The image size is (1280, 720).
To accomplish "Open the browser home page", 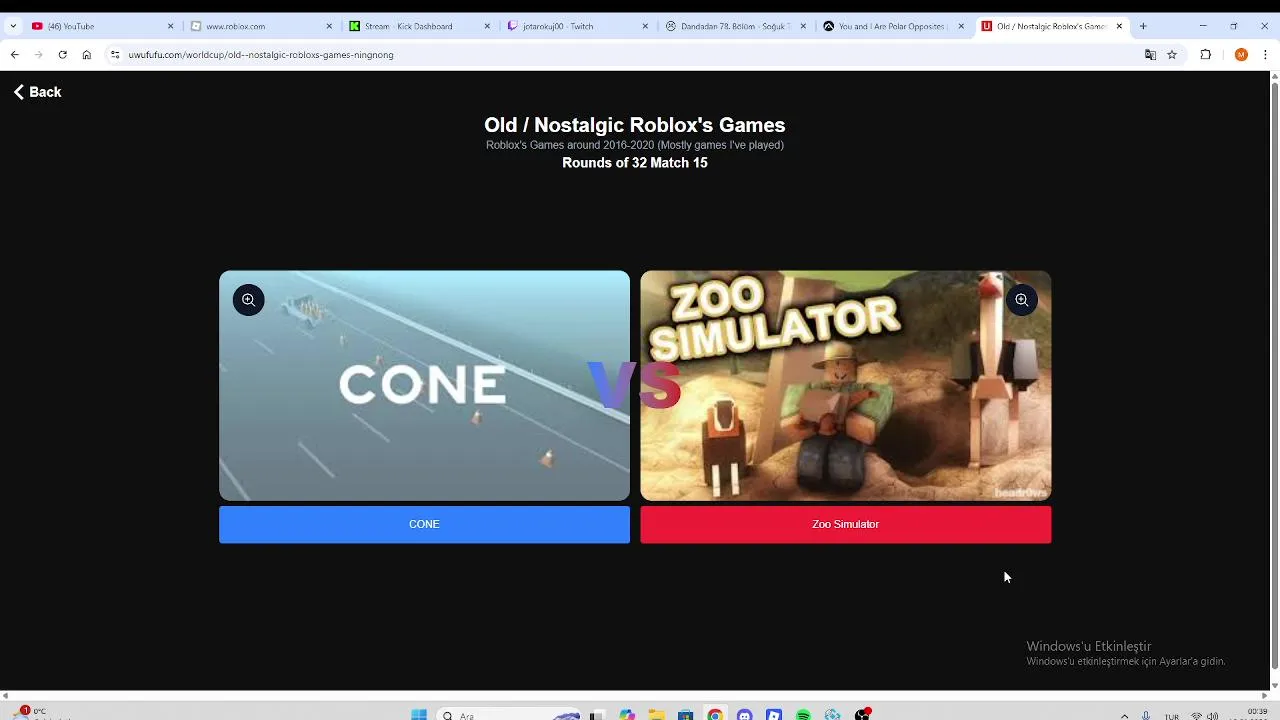I will pyautogui.click(x=87, y=55).
